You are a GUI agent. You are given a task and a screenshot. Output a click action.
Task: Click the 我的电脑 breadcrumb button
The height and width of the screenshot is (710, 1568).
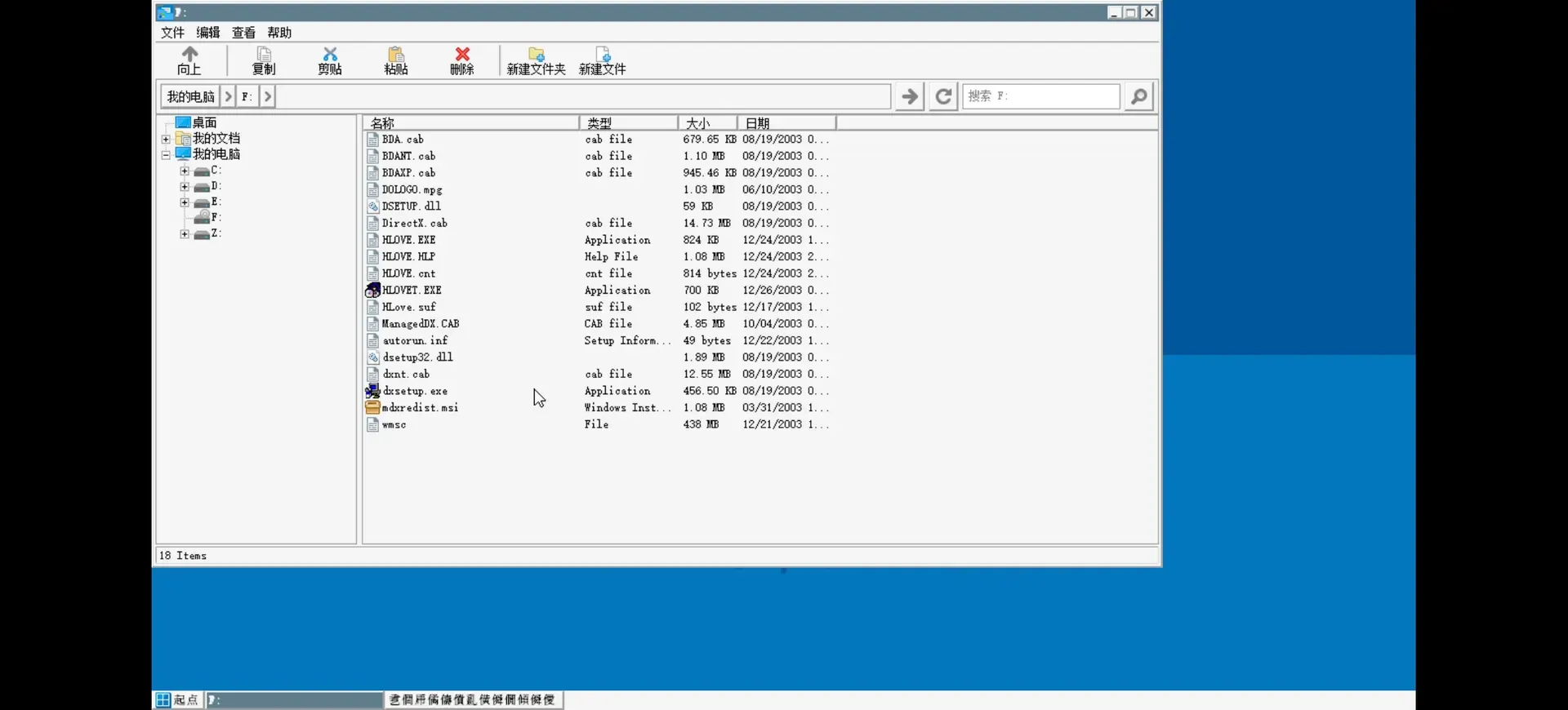pos(190,96)
